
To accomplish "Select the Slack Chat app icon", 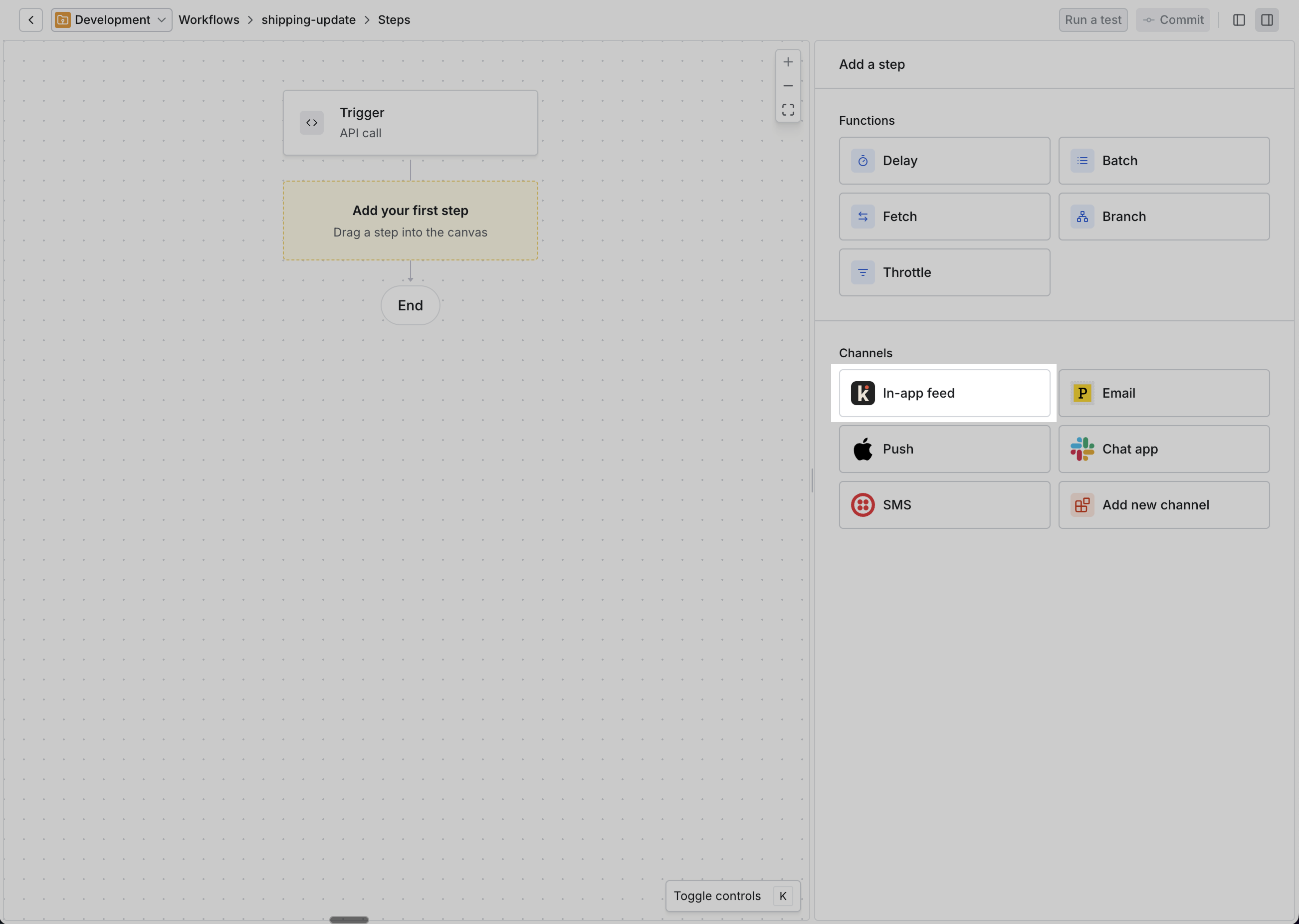I will (x=1082, y=449).
